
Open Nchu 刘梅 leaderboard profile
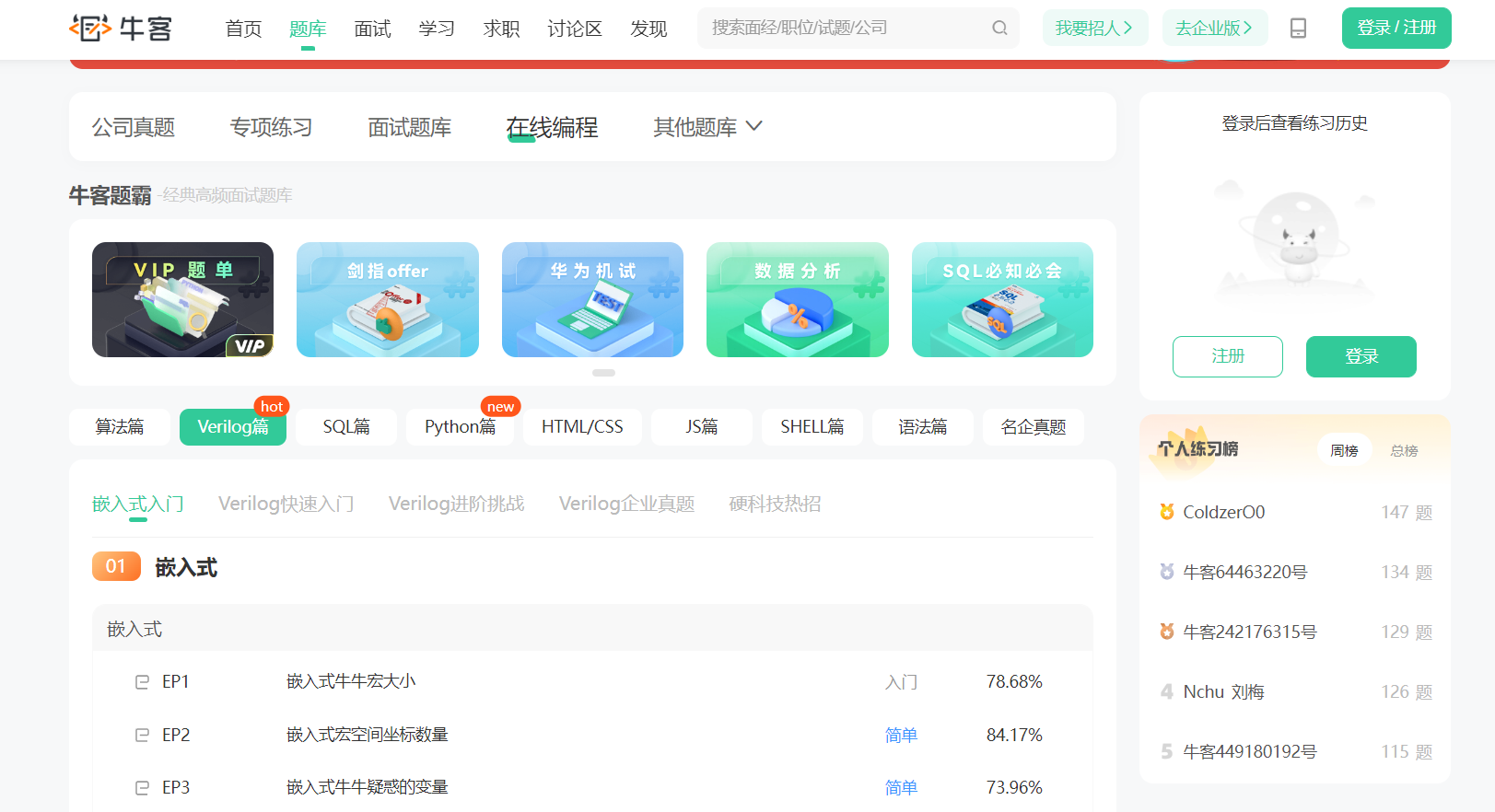click(1224, 691)
